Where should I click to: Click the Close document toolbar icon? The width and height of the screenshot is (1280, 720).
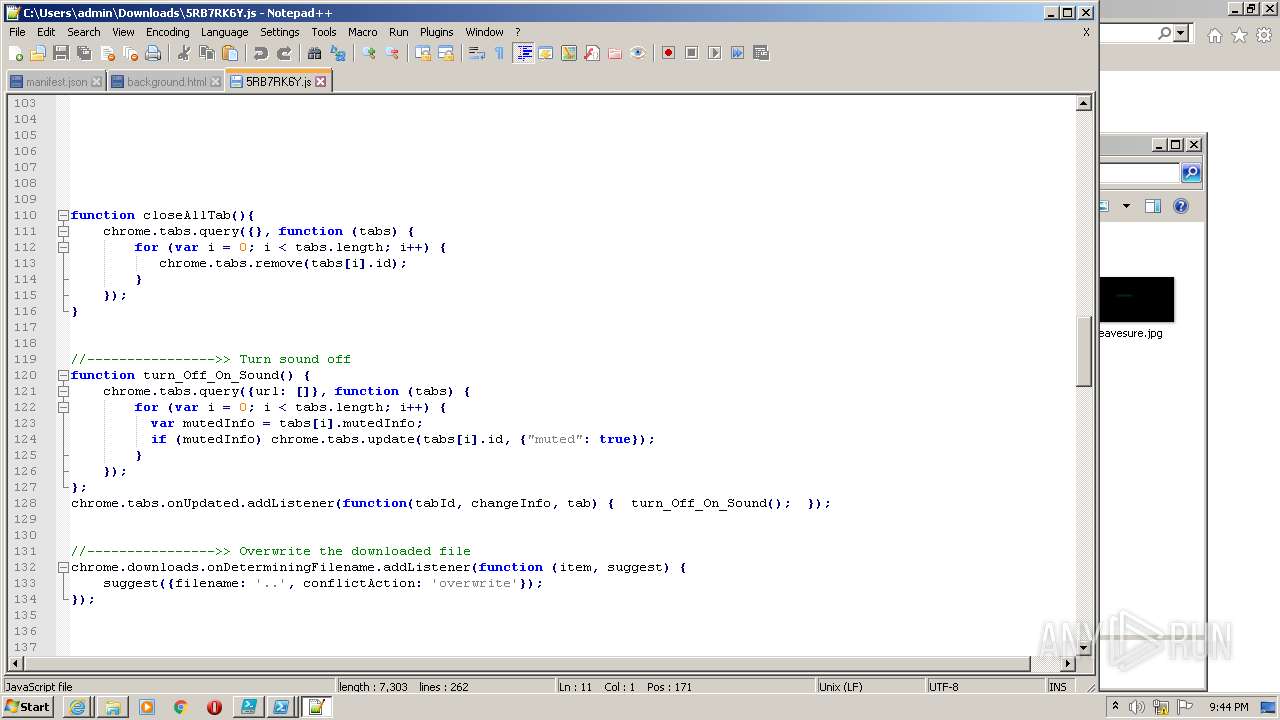click(107, 53)
